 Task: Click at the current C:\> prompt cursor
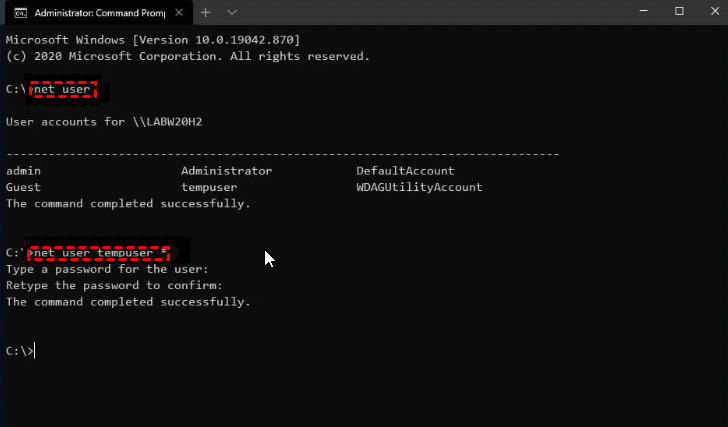click(35, 350)
